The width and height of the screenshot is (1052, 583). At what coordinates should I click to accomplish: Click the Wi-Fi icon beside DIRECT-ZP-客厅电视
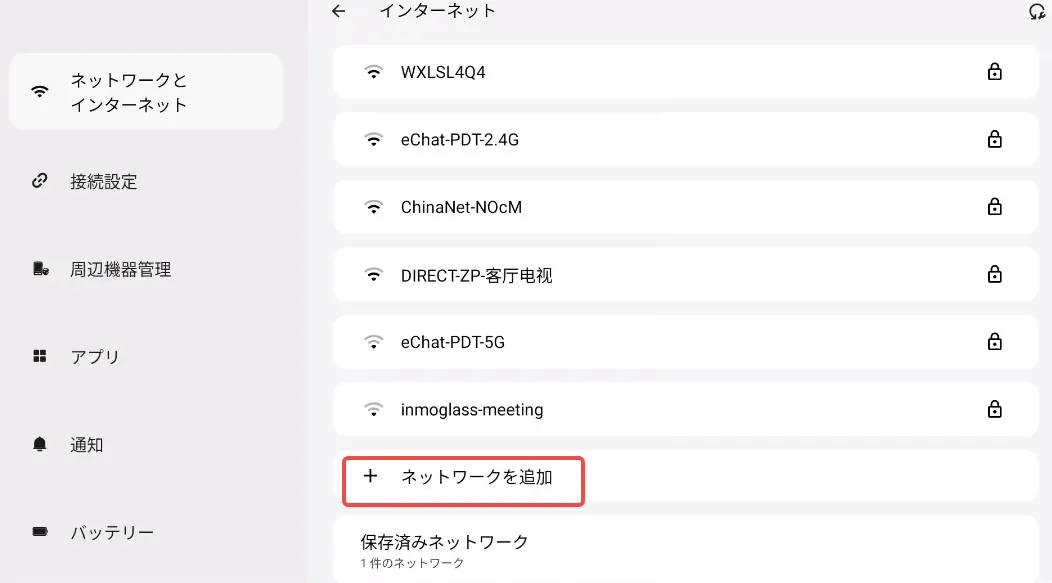pyautogui.click(x=374, y=275)
